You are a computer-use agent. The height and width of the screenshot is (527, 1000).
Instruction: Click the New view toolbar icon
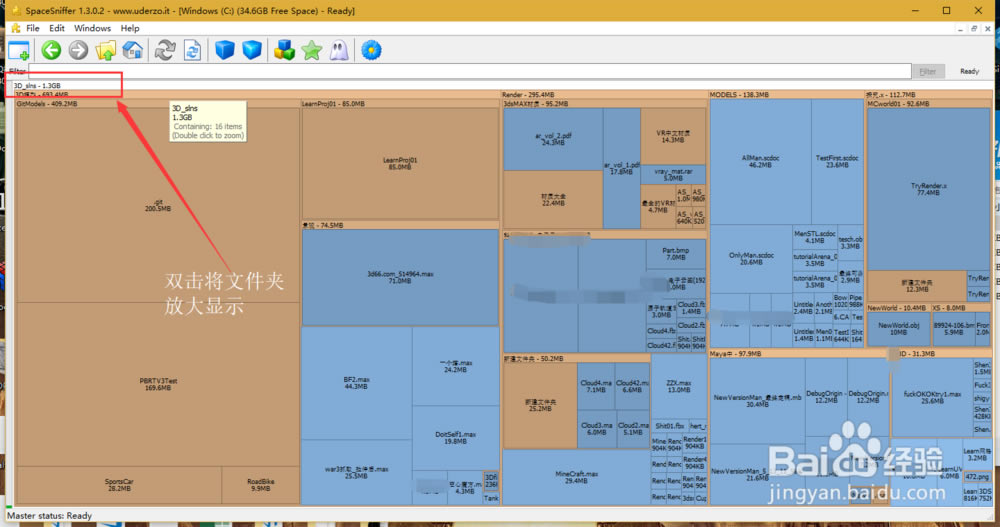18,50
